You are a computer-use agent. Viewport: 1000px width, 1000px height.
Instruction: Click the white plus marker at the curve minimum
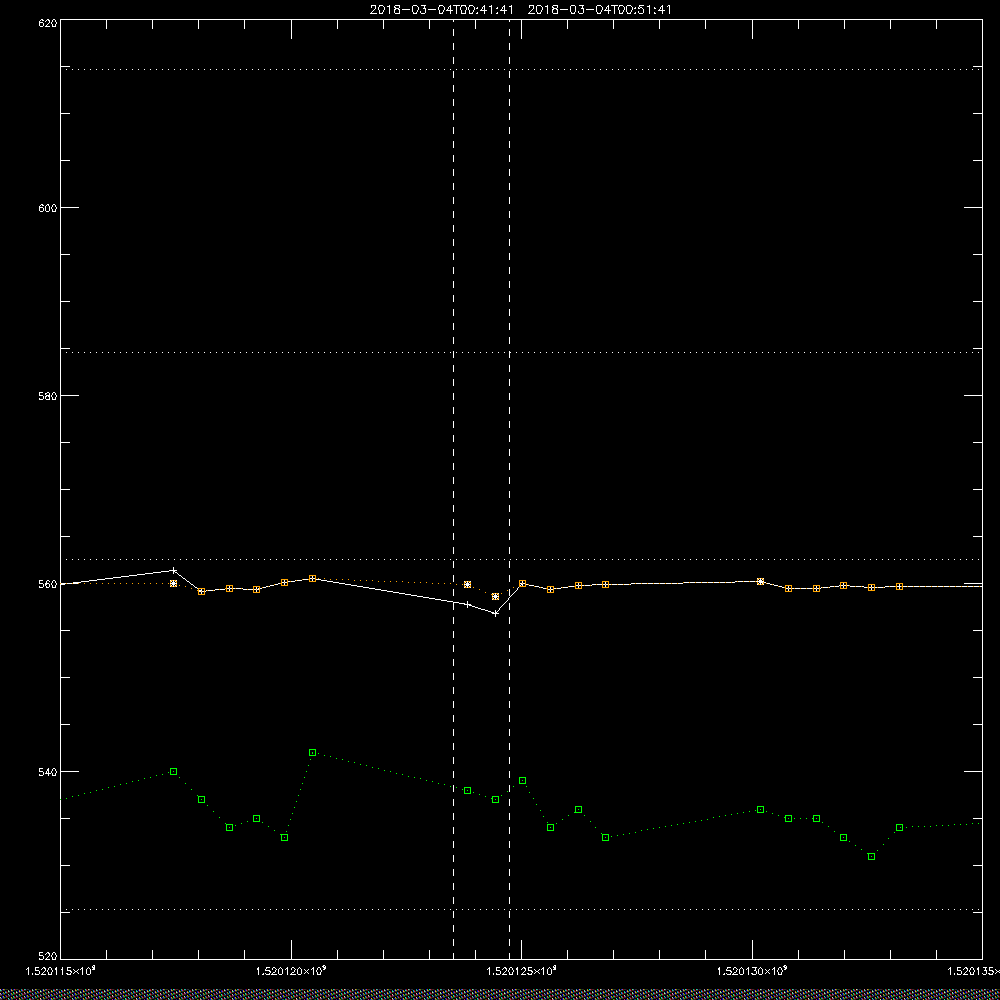496,614
